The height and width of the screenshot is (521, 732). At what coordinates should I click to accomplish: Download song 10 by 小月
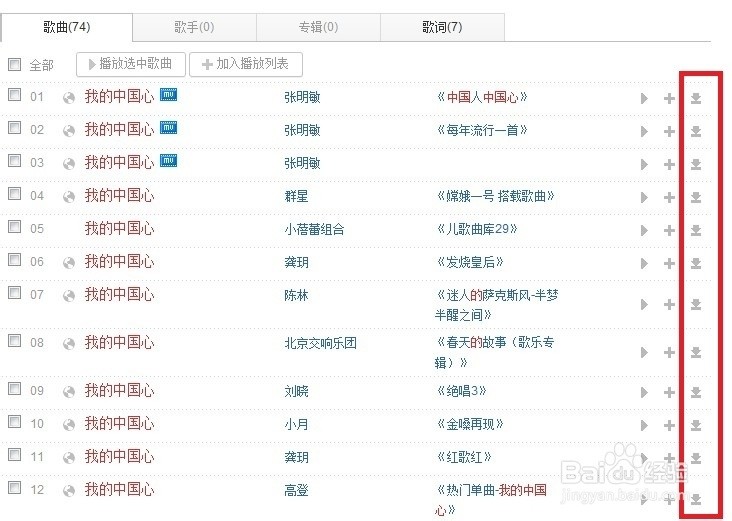click(696, 425)
